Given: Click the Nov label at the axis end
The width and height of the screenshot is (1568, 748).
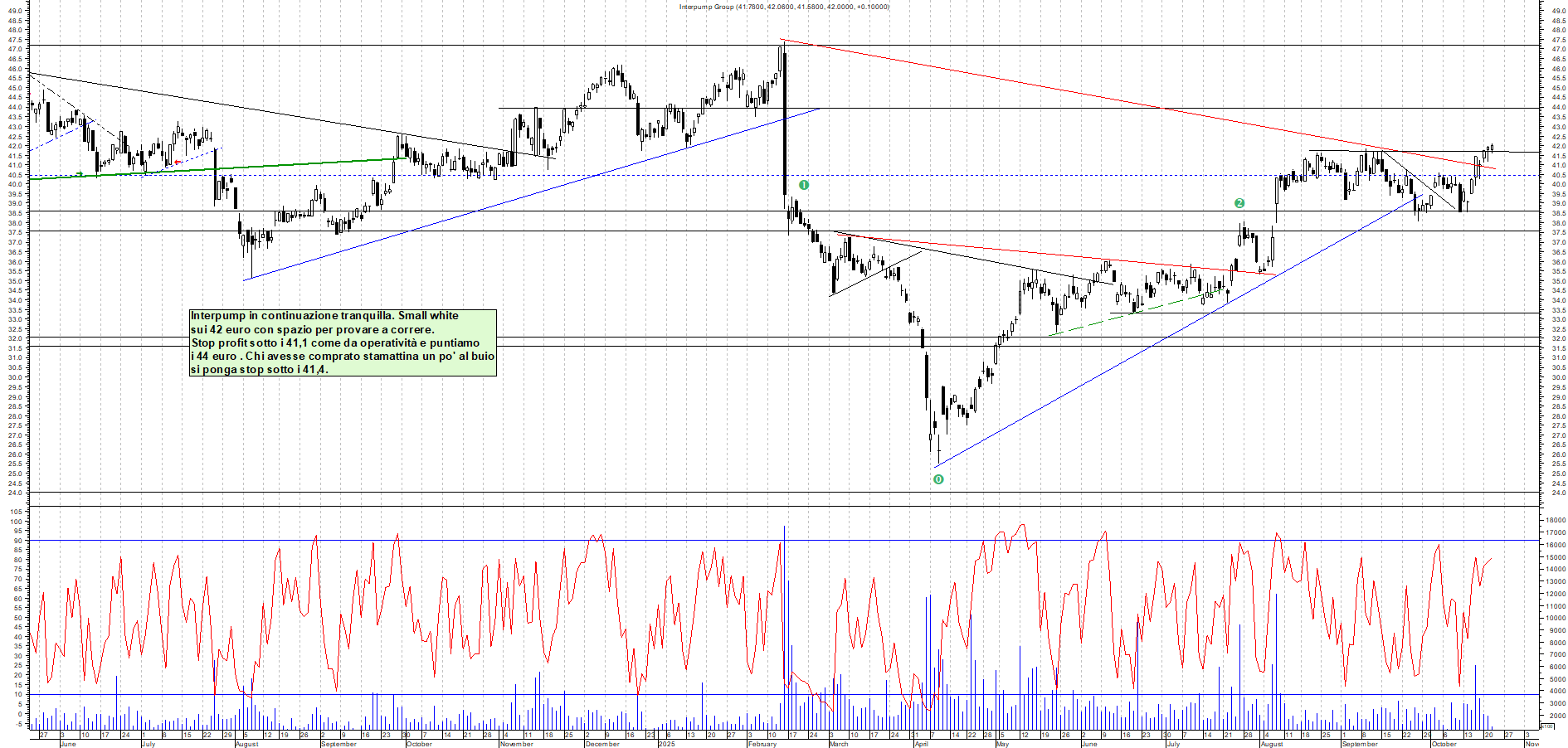Looking at the screenshot, I should (x=1531, y=744).
